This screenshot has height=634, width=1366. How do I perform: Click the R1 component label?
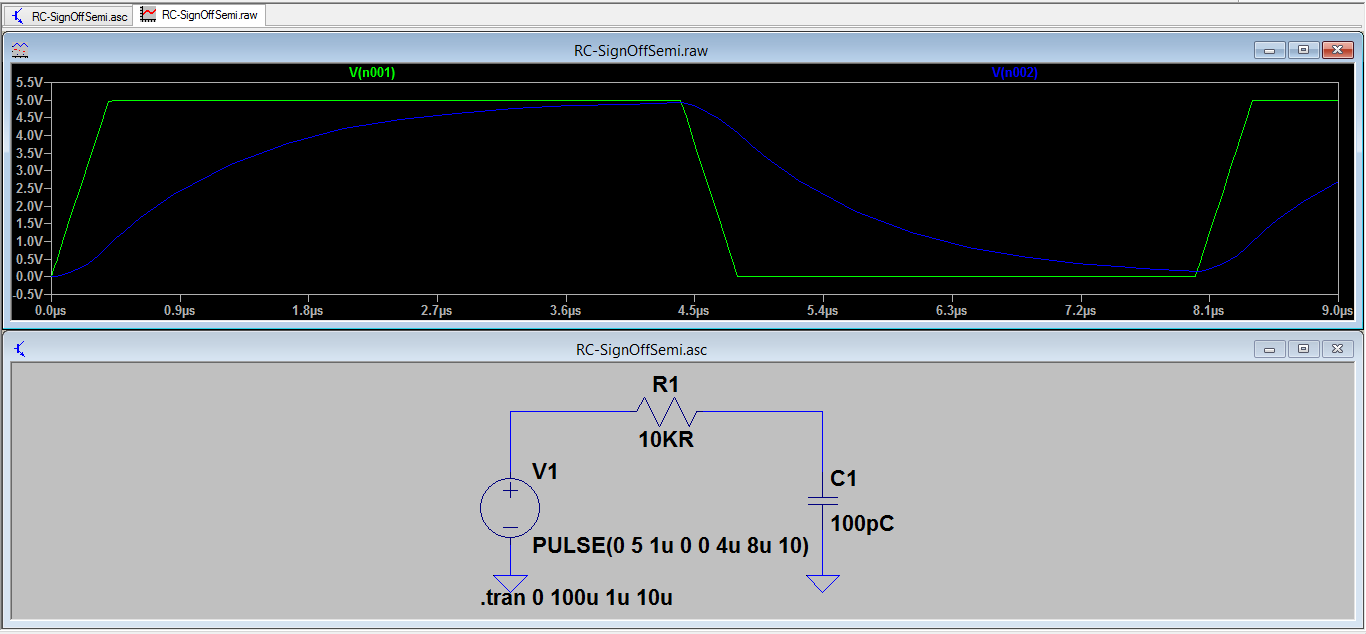666,384
